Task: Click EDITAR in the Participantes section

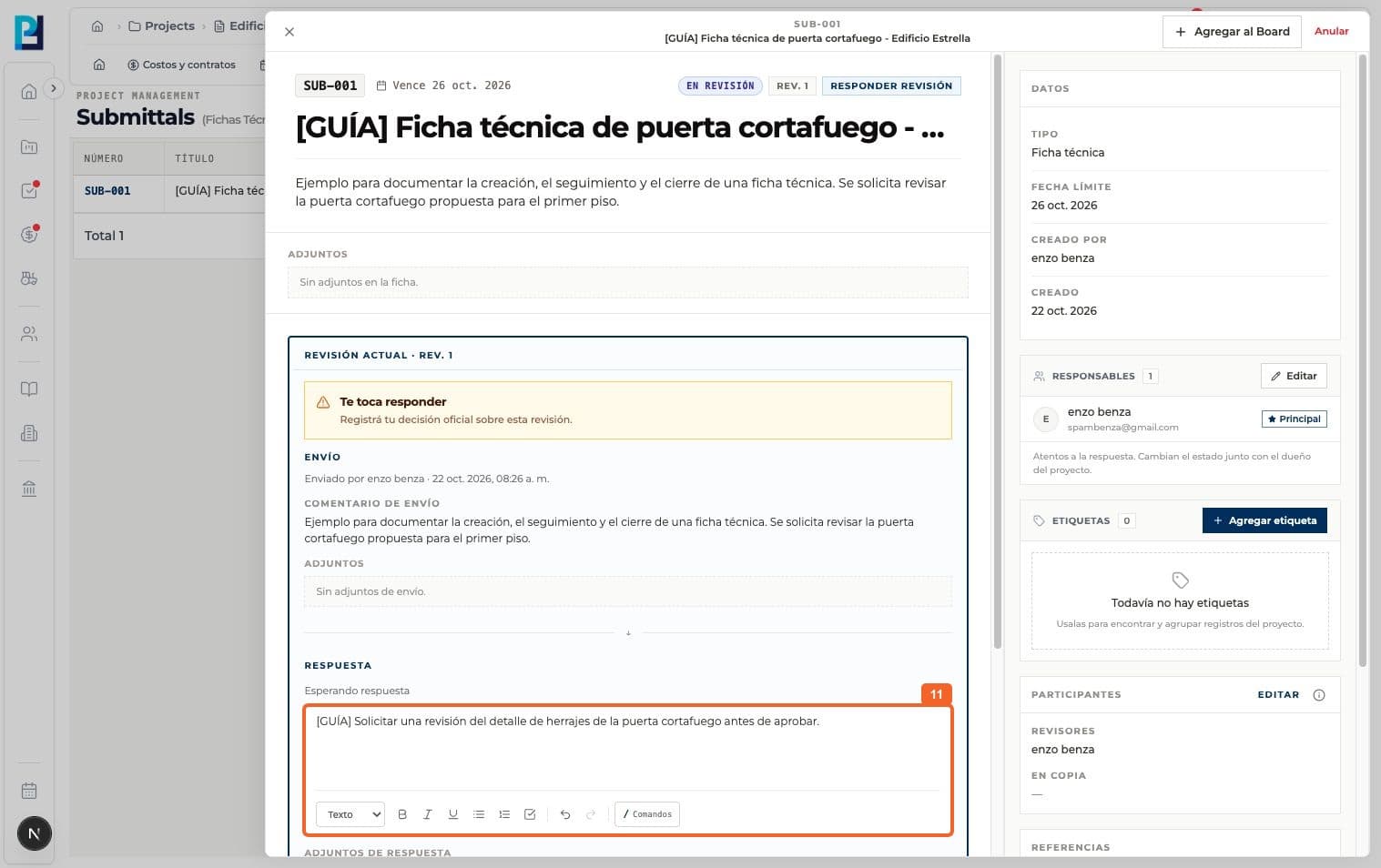Action: pos(1278,694)
